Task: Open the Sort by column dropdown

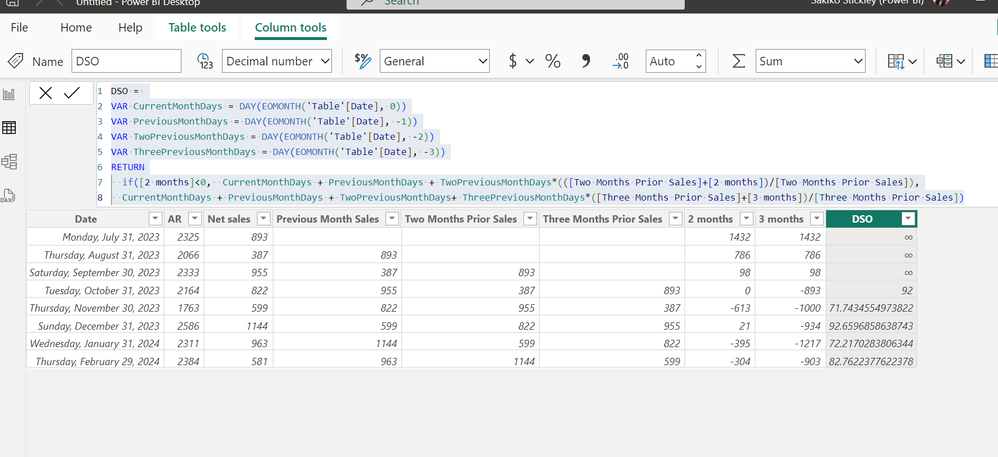Action: pos(902,61)
